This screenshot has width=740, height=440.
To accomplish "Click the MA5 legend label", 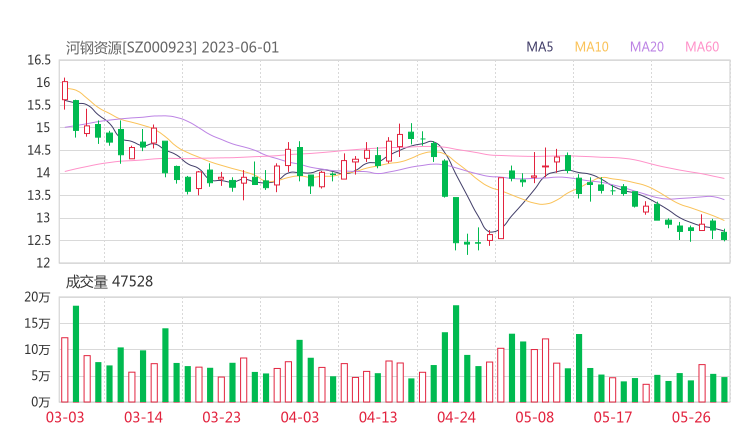I will pyautogui.click(x=539, y=47).
